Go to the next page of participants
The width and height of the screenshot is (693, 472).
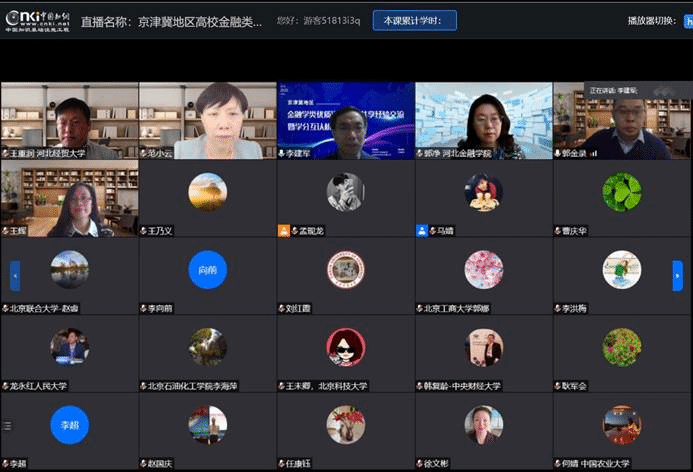coord(678,275)
